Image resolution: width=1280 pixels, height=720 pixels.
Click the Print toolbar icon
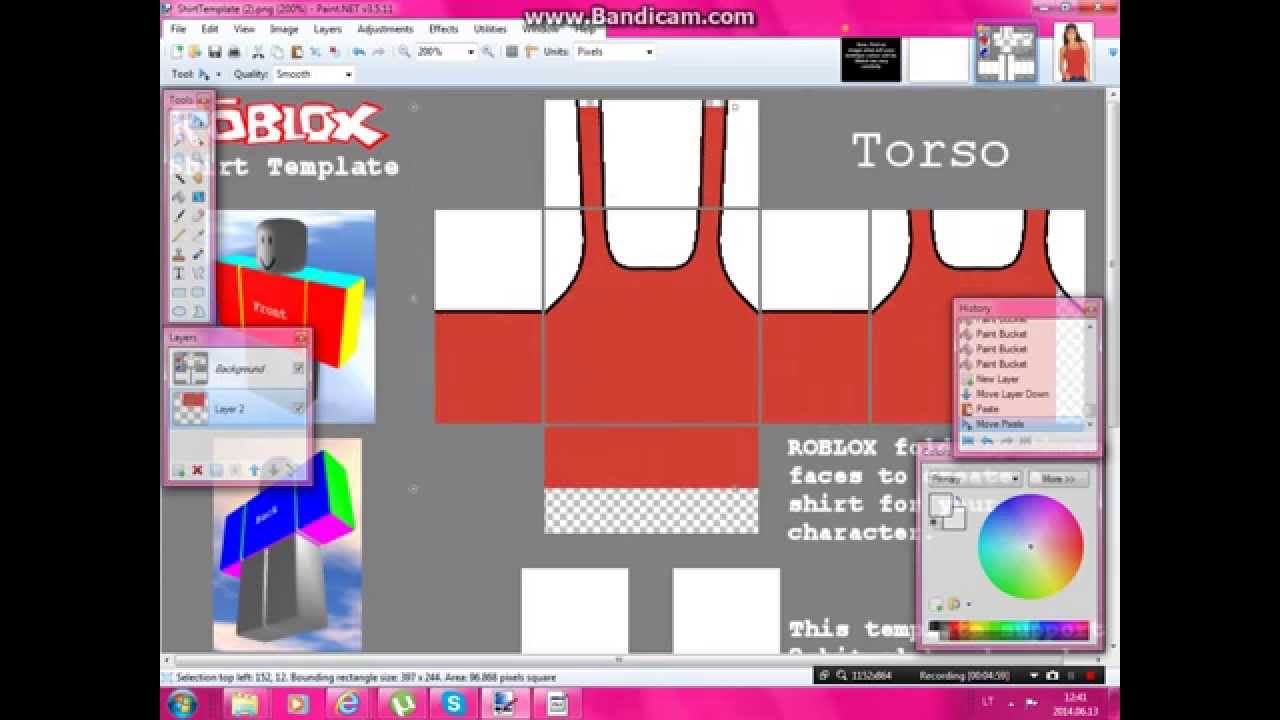[233, 52]
